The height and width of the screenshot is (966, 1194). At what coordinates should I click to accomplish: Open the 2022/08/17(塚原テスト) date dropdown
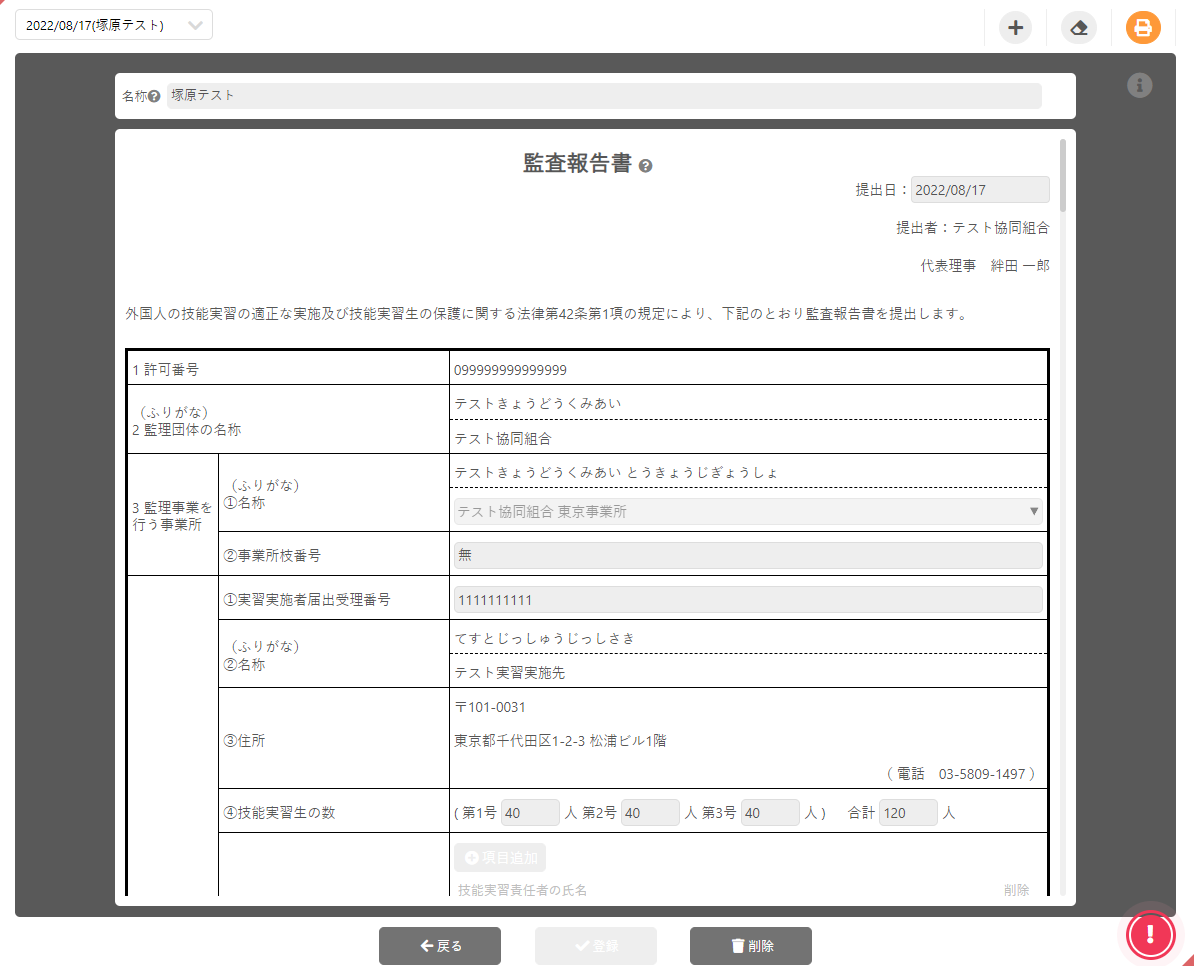113,25
